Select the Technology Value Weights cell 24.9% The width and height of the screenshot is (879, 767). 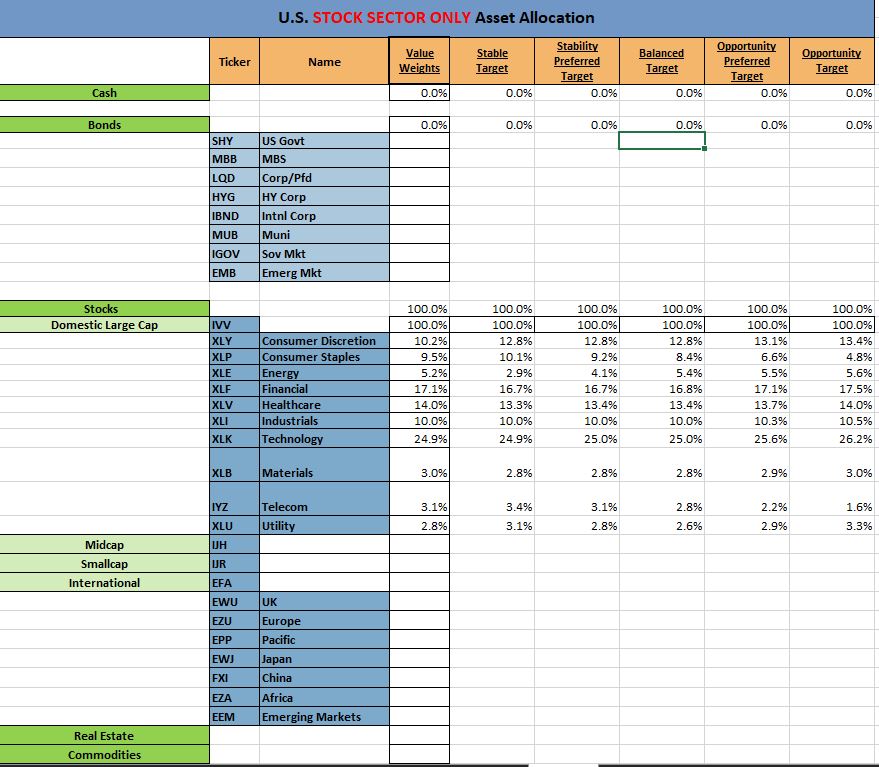[419, 439]
